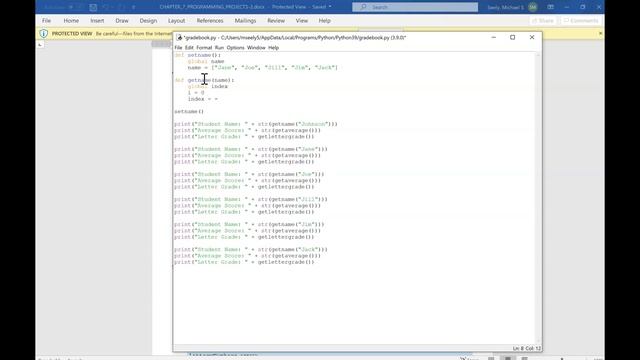Click the Share button in Word
This screenshot has width=640, height=360.
[x=543, y=20]
